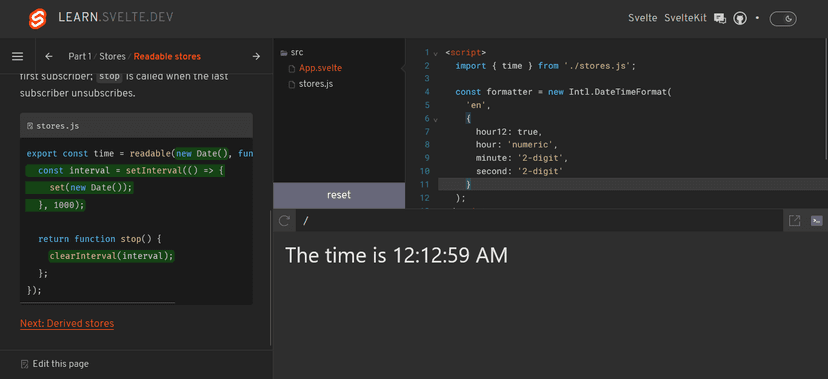The width and height of the screenshot is (828, 379).
Task: Click line number 11 in gutter
Action: 426,185
